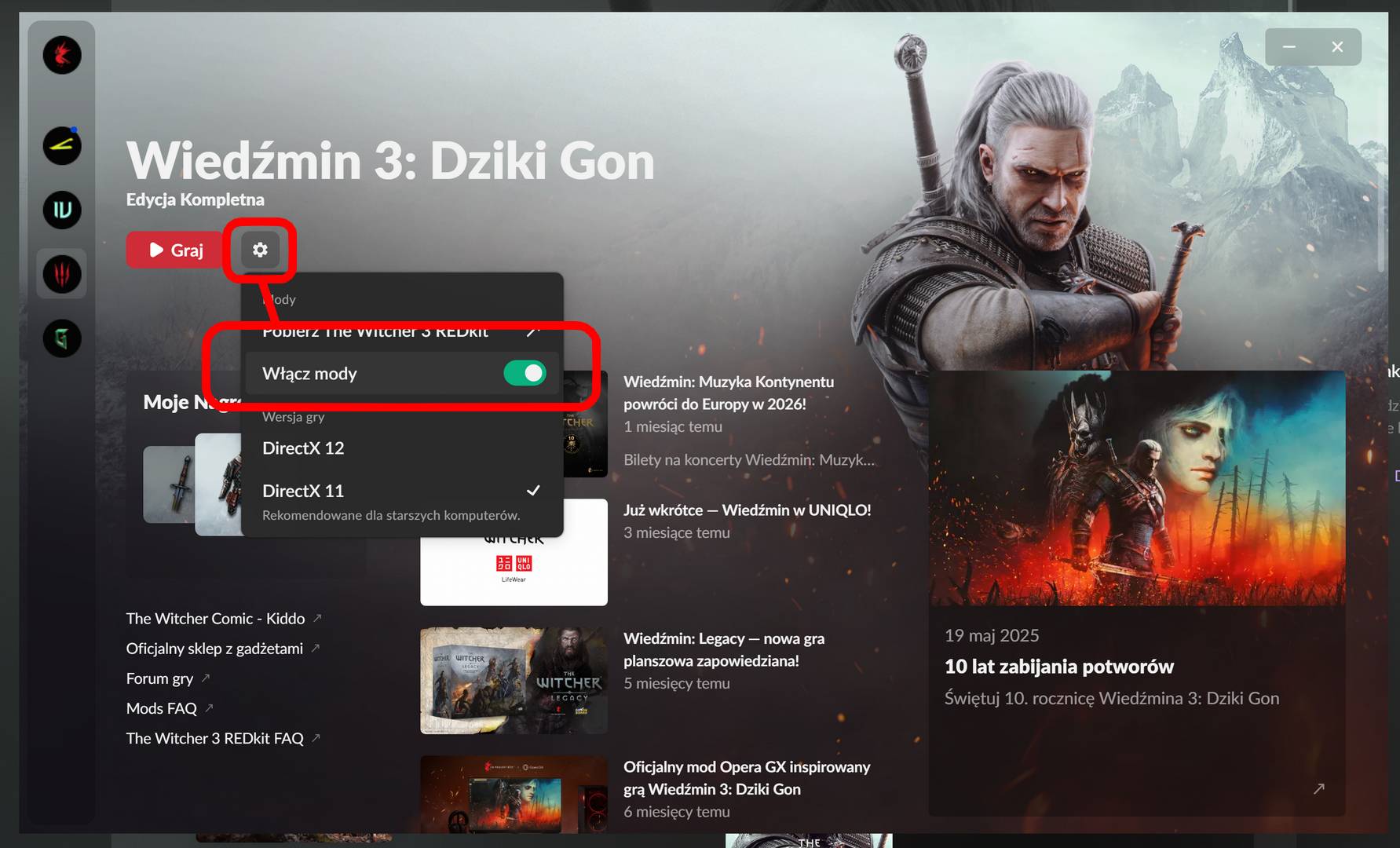This screenshot has height=848, width=1400.
Task: Select The Witcher 3 icon in sidebar
Action: click(x=61, y=274)
